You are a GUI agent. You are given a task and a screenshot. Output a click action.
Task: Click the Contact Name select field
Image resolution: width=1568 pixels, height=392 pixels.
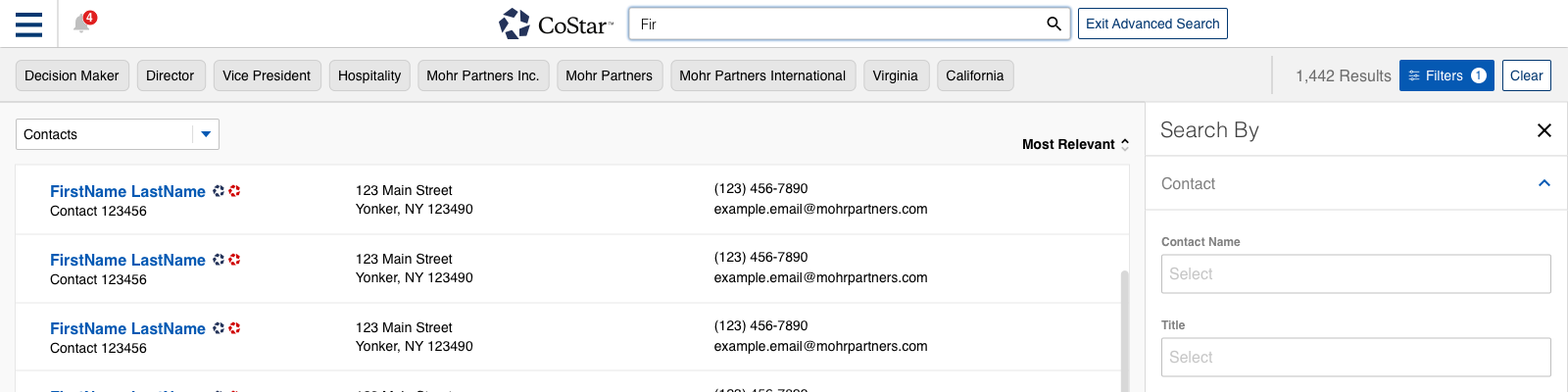(x=1356, y=274)
